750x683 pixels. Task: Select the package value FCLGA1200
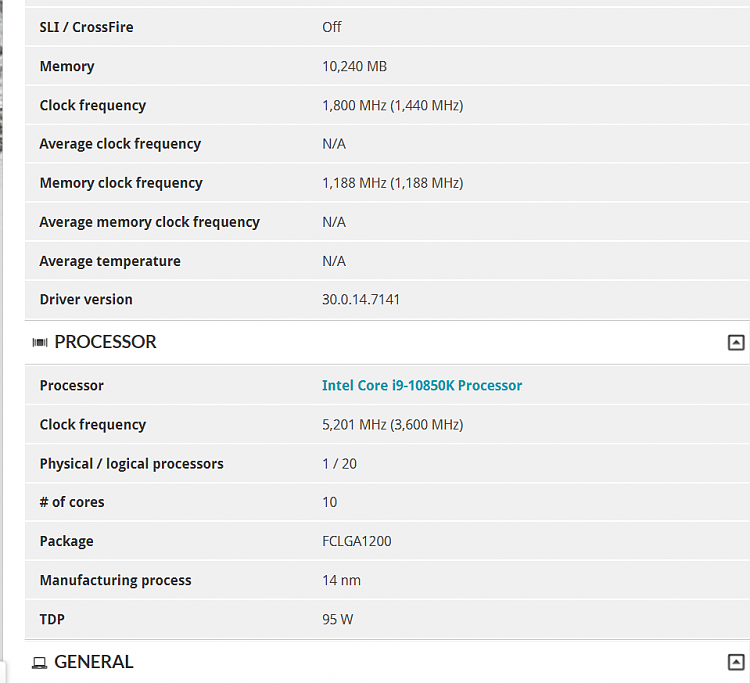tap(357, 541)
